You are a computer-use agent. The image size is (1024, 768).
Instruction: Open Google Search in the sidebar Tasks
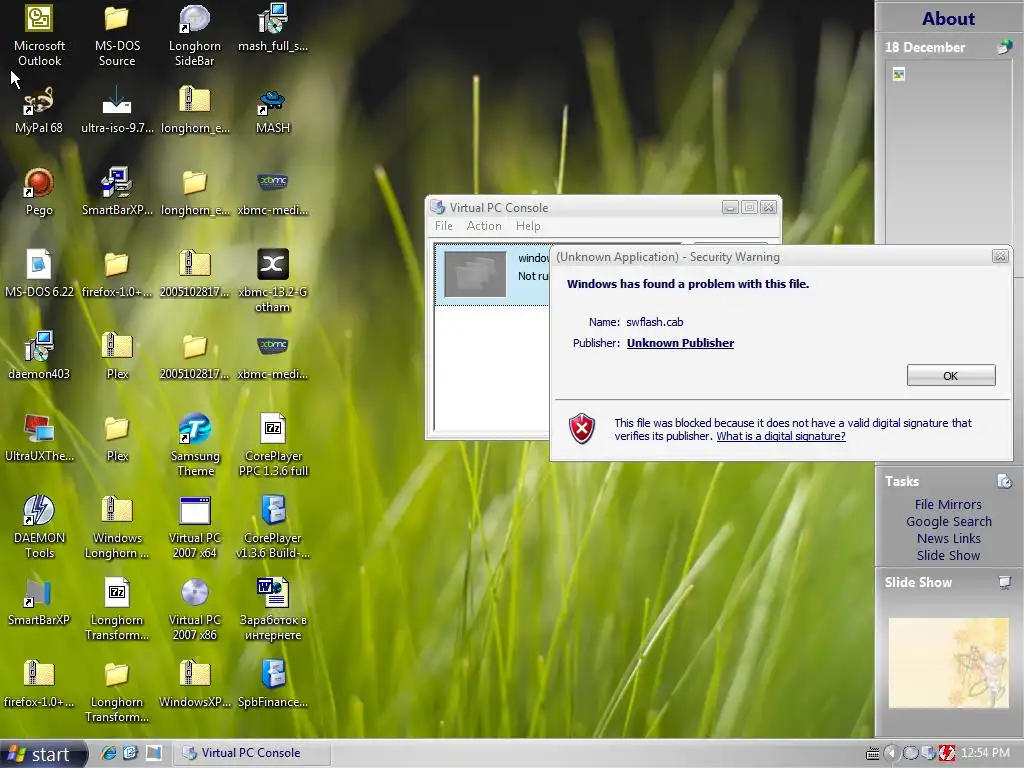pos(948,521)
